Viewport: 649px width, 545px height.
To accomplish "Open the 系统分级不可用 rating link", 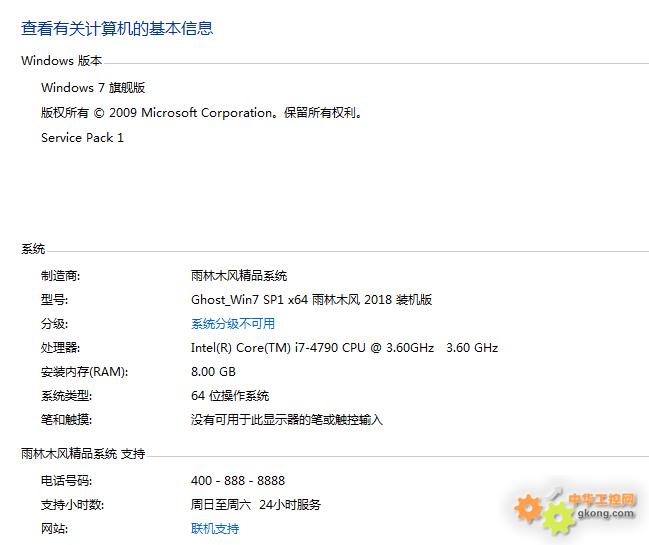I will click(x=233, y=324).
